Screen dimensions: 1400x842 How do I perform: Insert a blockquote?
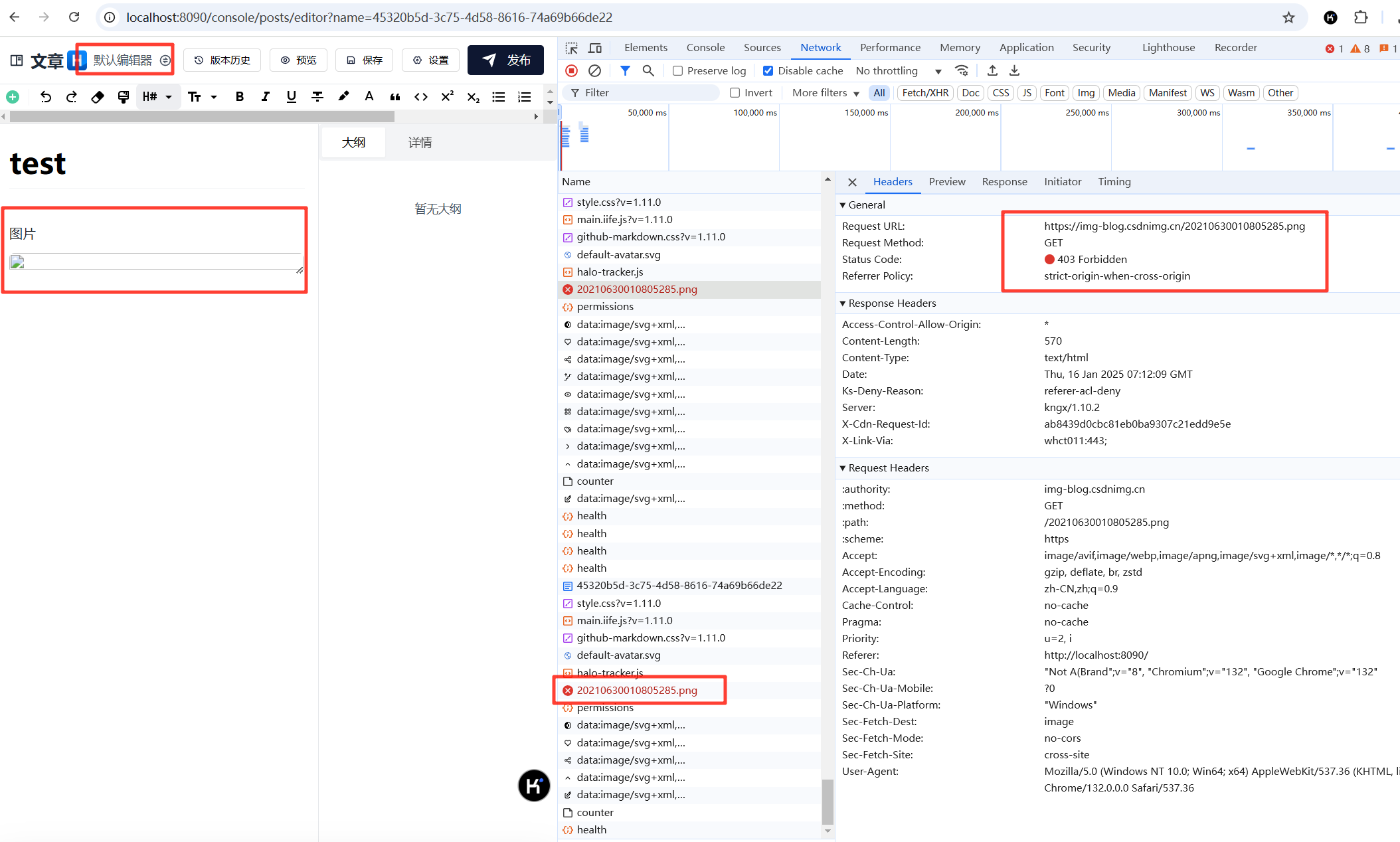tap(395, 97)
